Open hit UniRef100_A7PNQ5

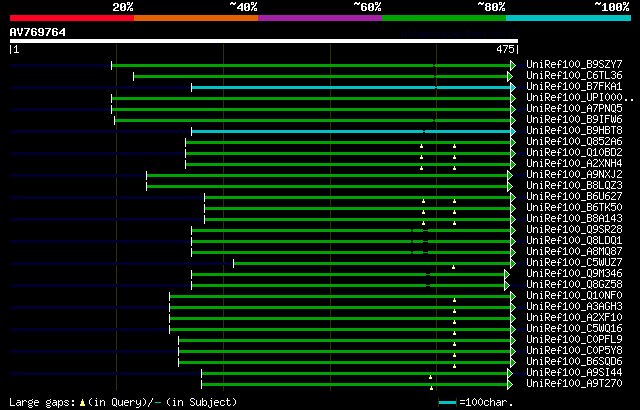pos(574,109)
